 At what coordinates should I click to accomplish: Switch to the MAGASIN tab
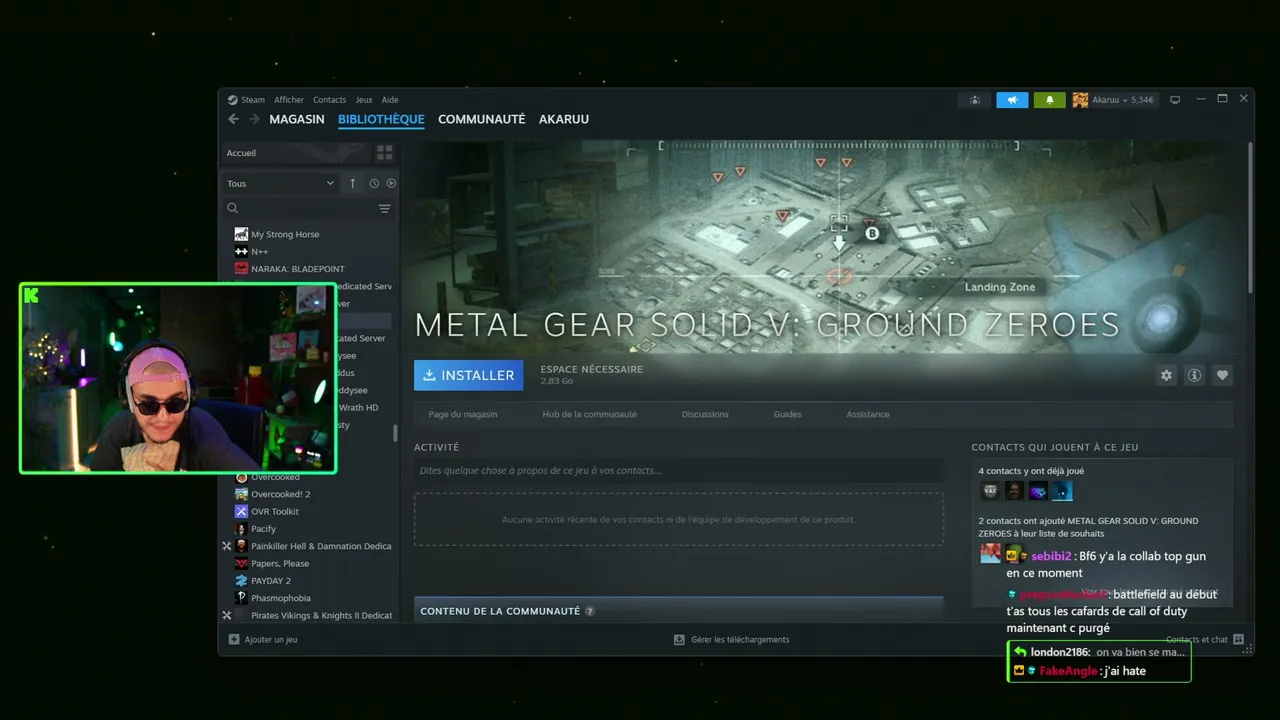click(297, 119)
